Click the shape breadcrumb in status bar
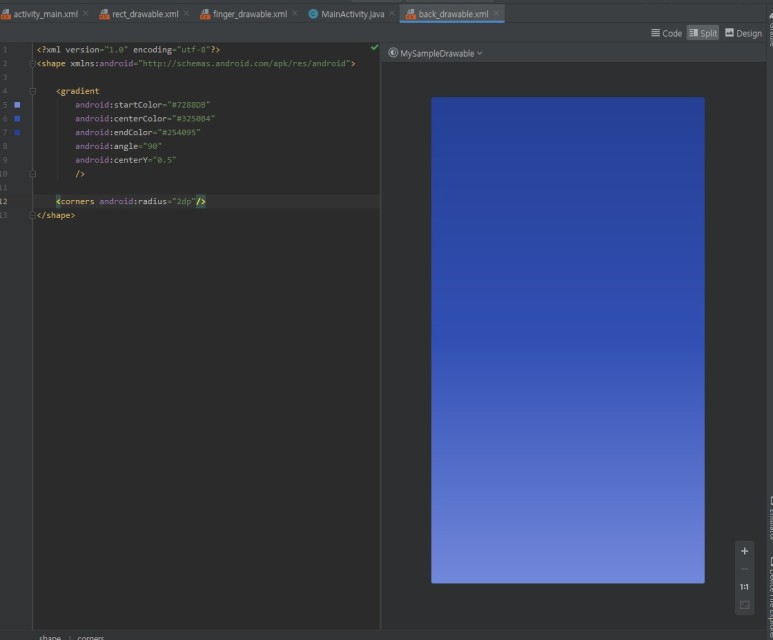Viewport: 773px width, 640px height. (50, 637)
